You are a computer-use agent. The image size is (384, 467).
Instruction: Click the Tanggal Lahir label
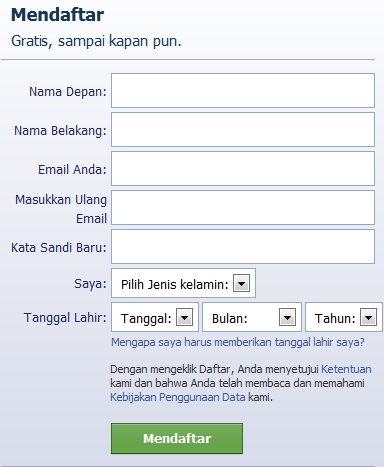tap(65, 318)
